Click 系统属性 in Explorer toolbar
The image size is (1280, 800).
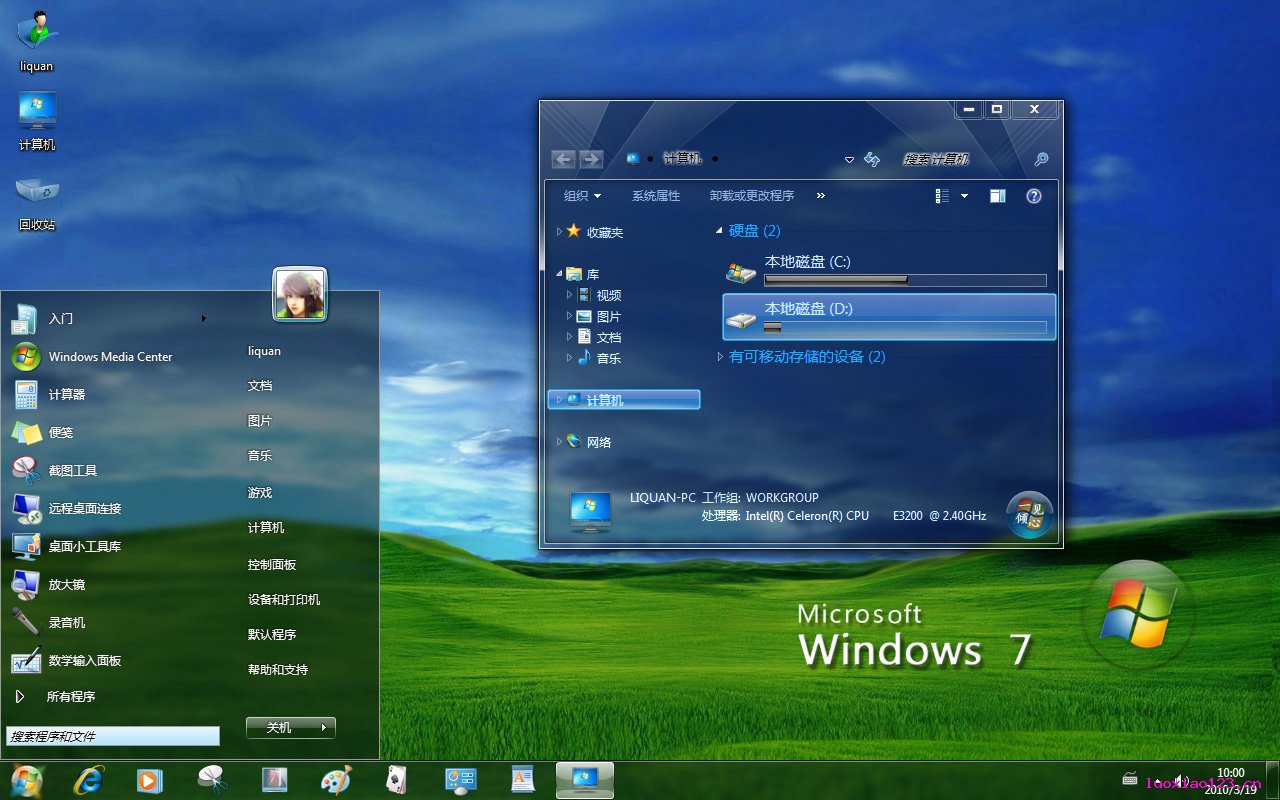(x=656, y=196)
